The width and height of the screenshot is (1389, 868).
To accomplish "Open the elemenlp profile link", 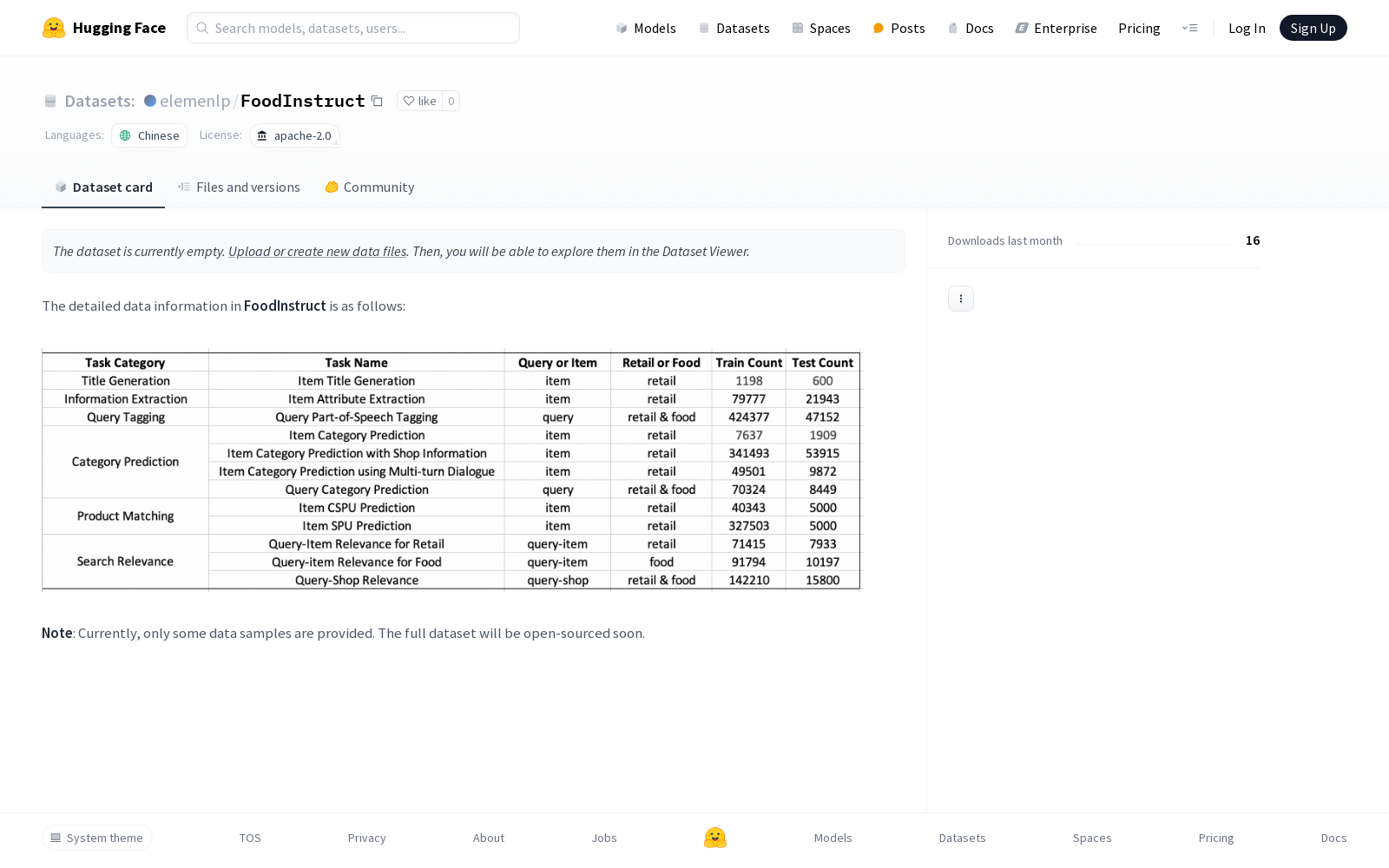I will point(195,101).
